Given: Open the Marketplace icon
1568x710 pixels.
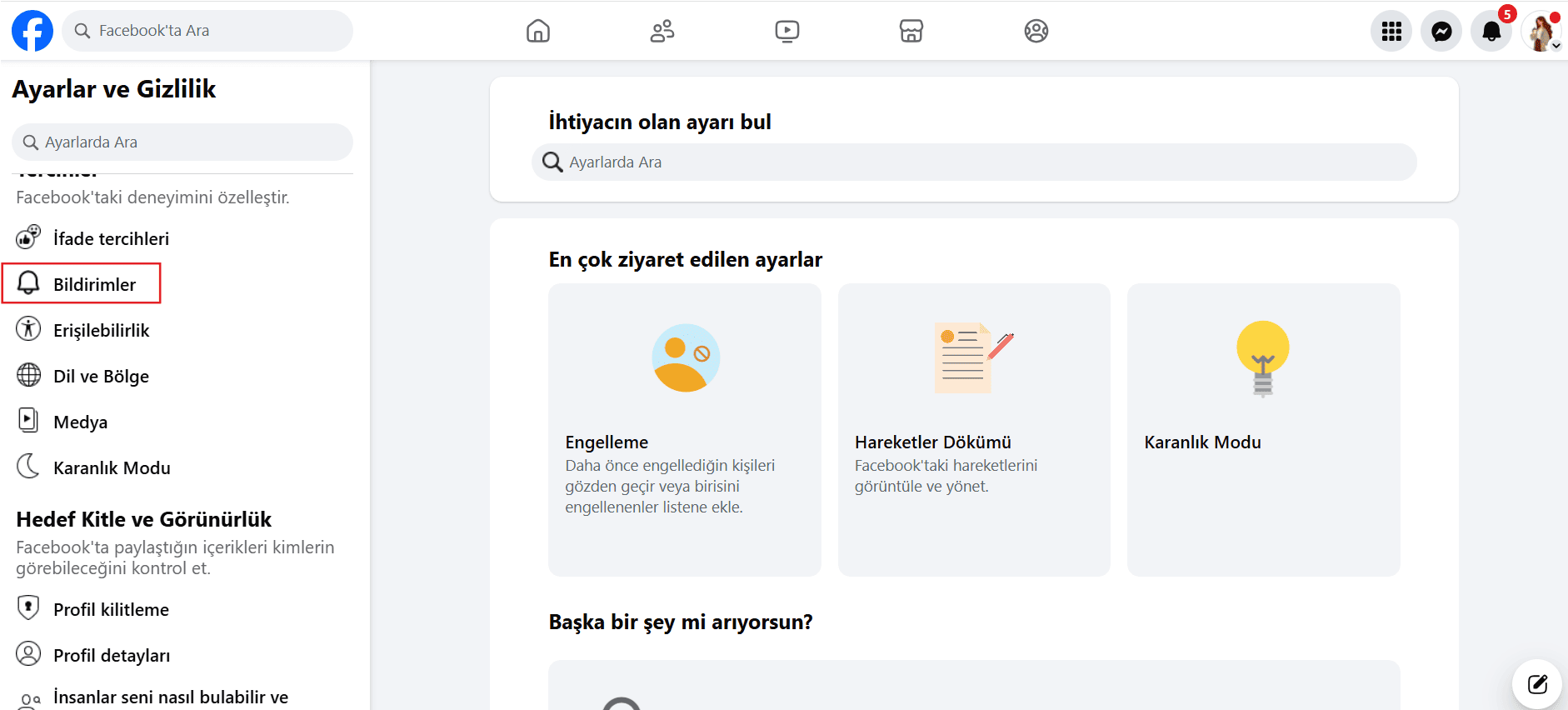Looking at the screenshot, I should point(911,31).
